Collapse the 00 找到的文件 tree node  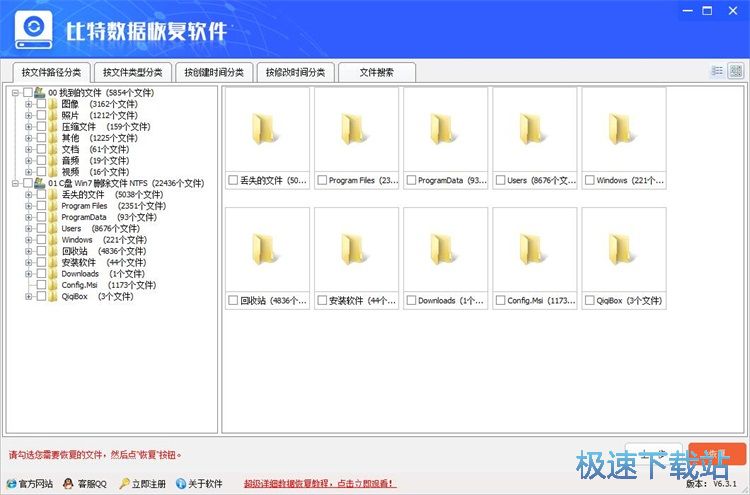click(15, 92)
